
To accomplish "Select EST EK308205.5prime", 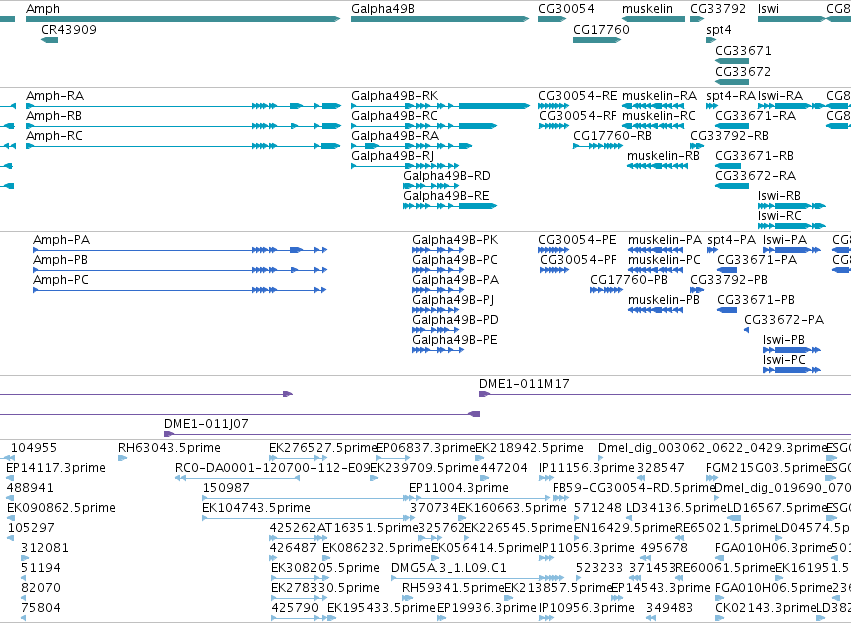I will click(x=325, y=568).
